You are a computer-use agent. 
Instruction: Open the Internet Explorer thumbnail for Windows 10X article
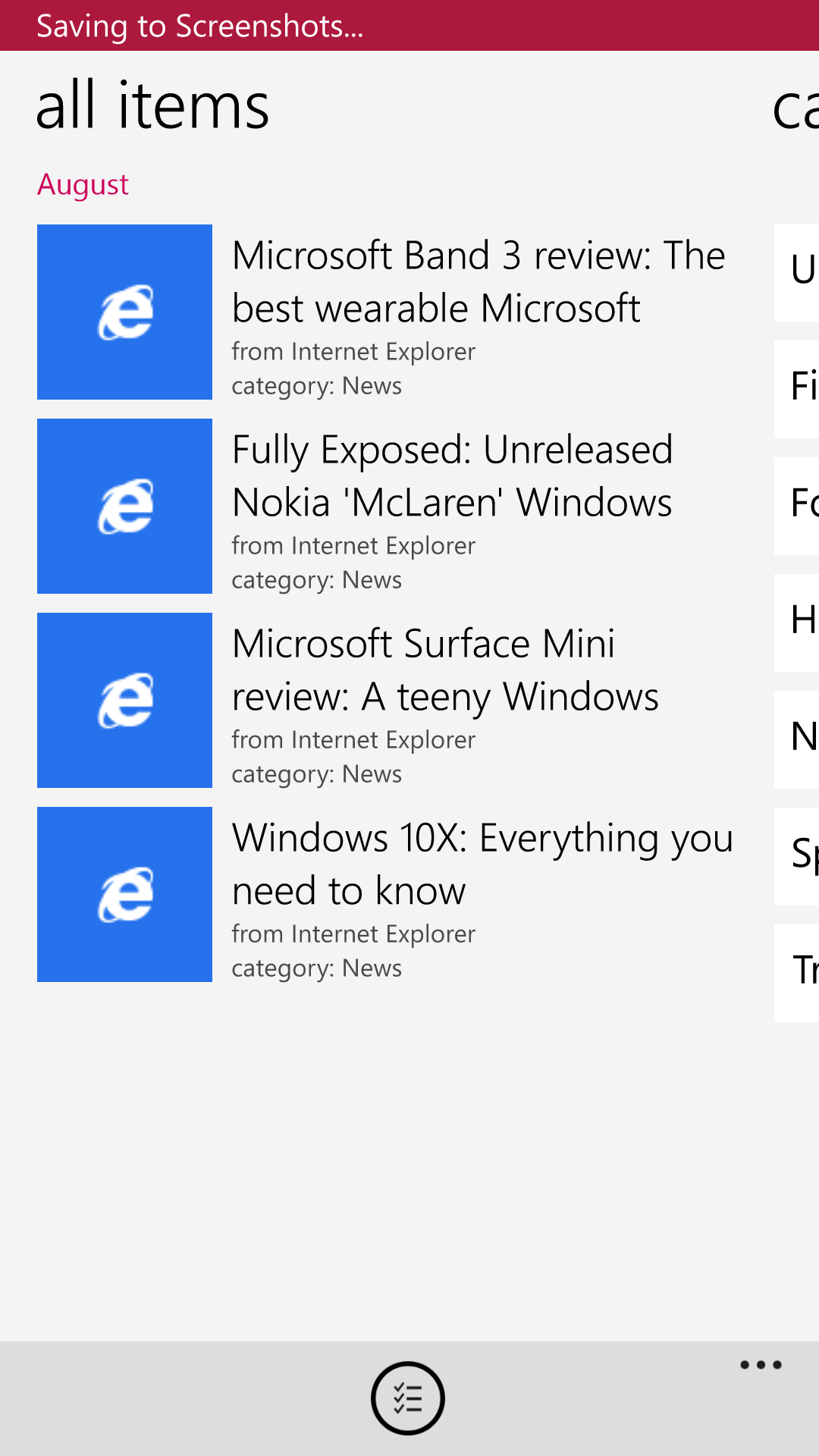[x=124, y=894]
